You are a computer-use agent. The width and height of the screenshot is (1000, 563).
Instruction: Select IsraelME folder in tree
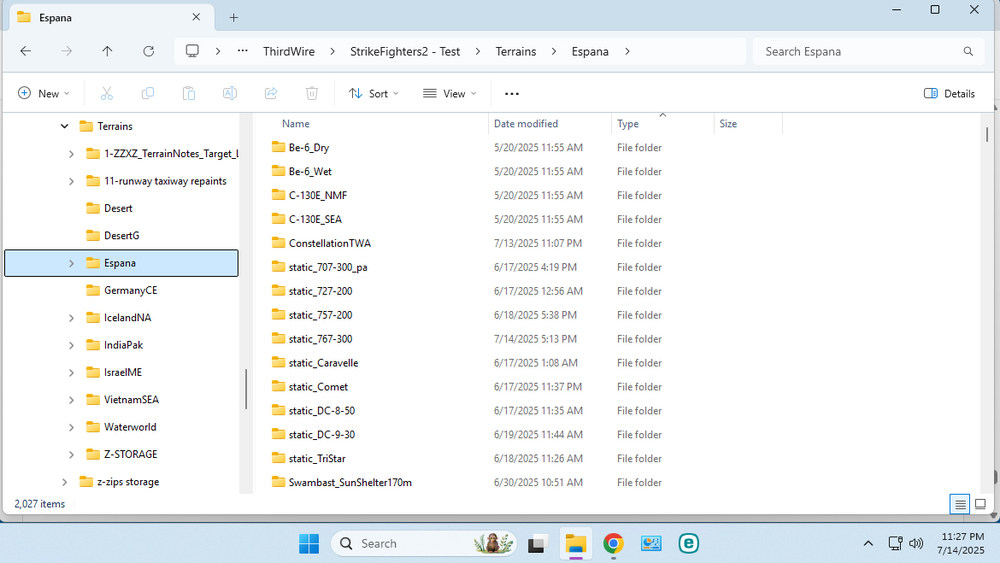(122, 372)
